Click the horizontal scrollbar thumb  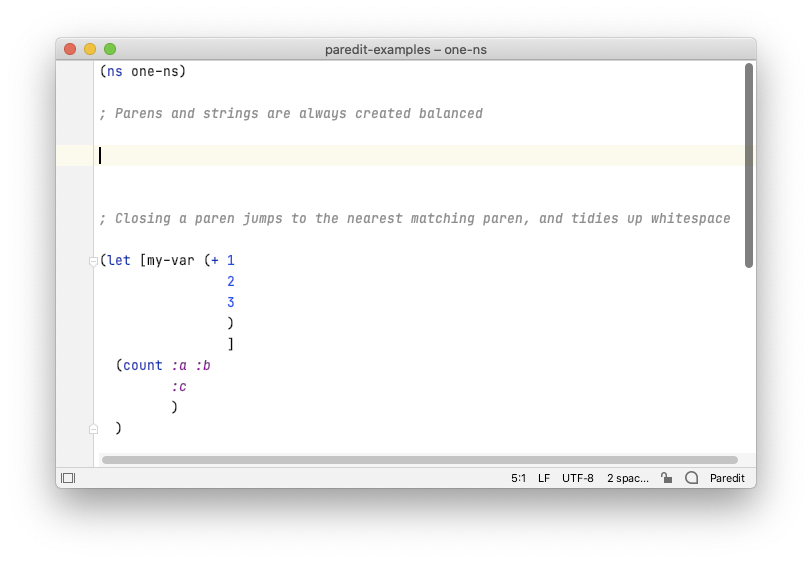(420, 460)
